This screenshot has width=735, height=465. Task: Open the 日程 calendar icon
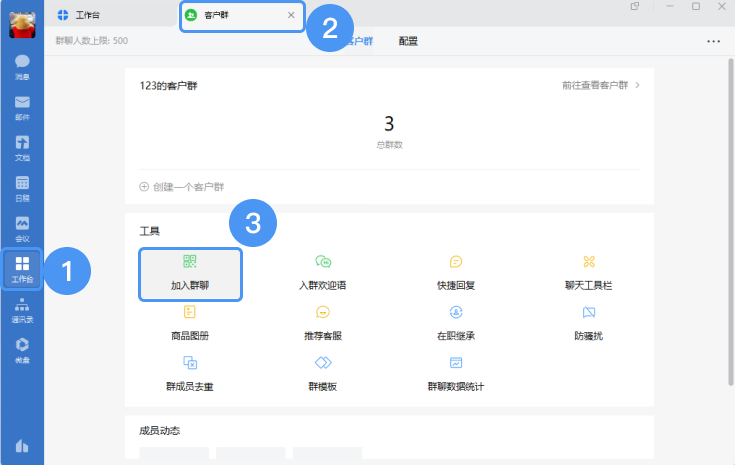[22, 188]
